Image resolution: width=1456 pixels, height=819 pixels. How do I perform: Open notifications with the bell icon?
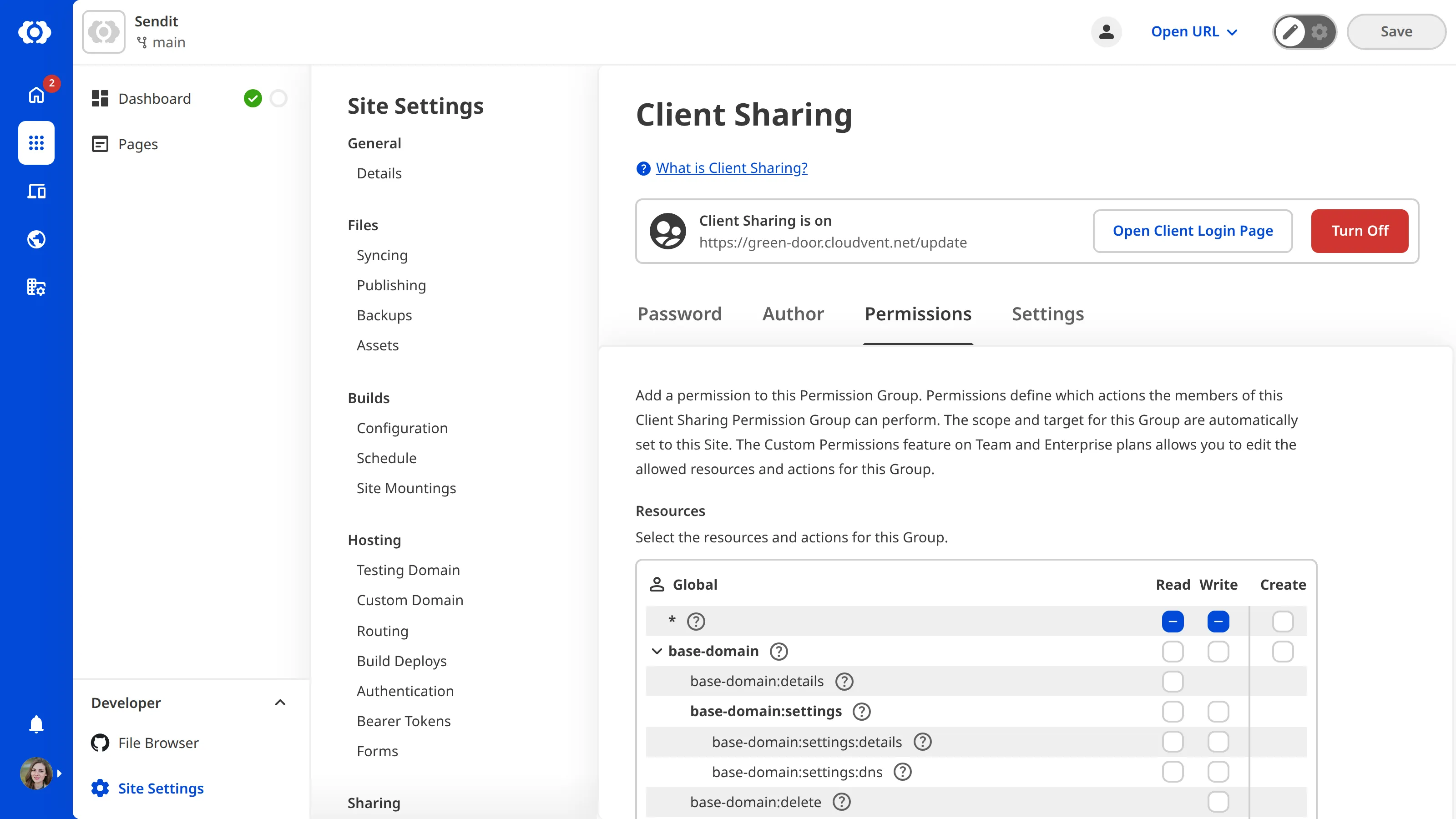click(x=36, y=724)
